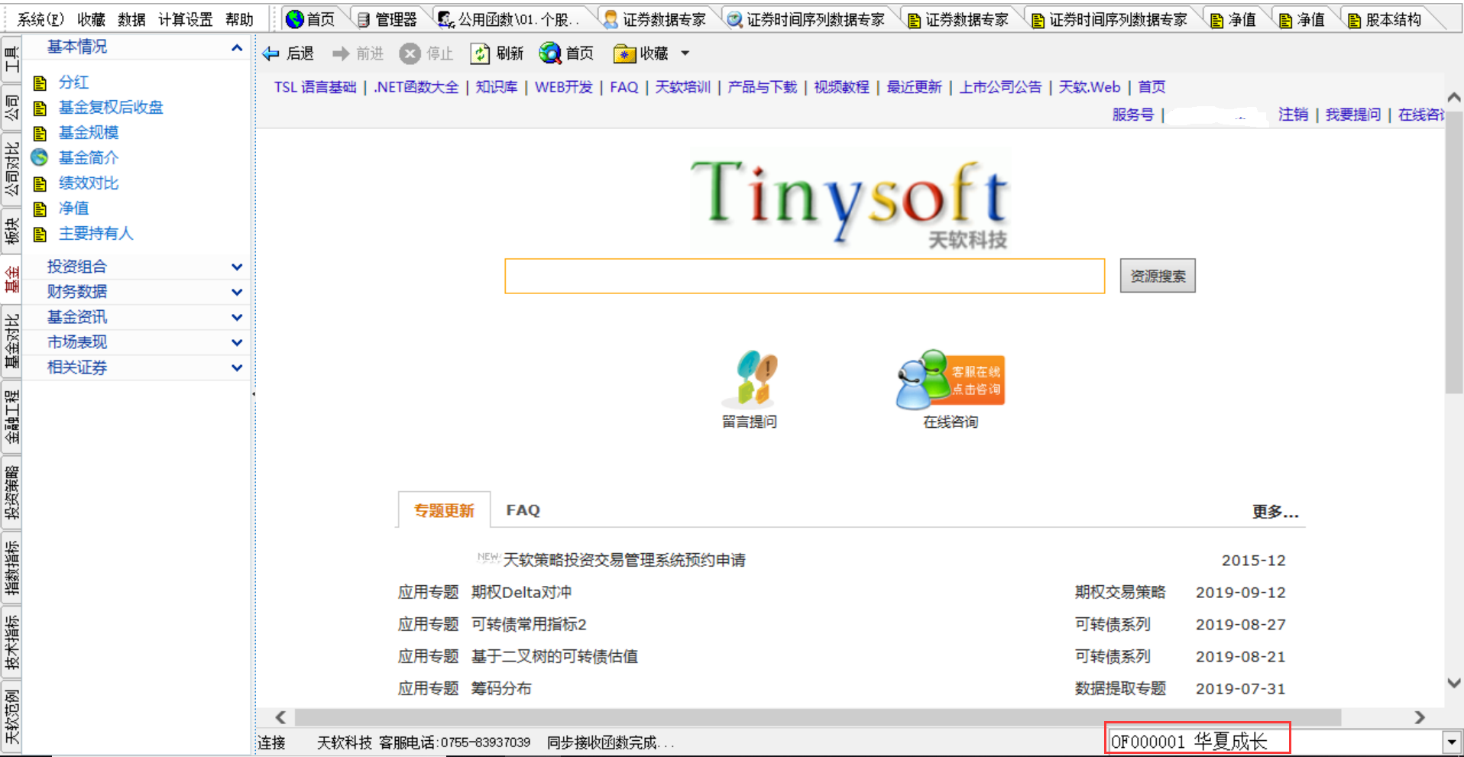
Task: Stop loading with the 停止 icon
Action: tap(410, 54)
